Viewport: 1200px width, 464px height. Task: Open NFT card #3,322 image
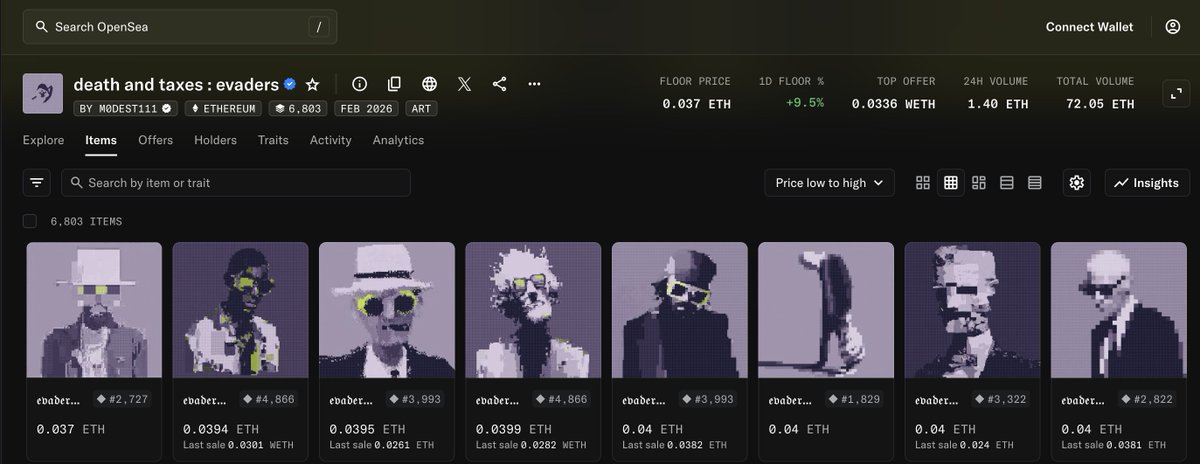(x=972, y=310)
